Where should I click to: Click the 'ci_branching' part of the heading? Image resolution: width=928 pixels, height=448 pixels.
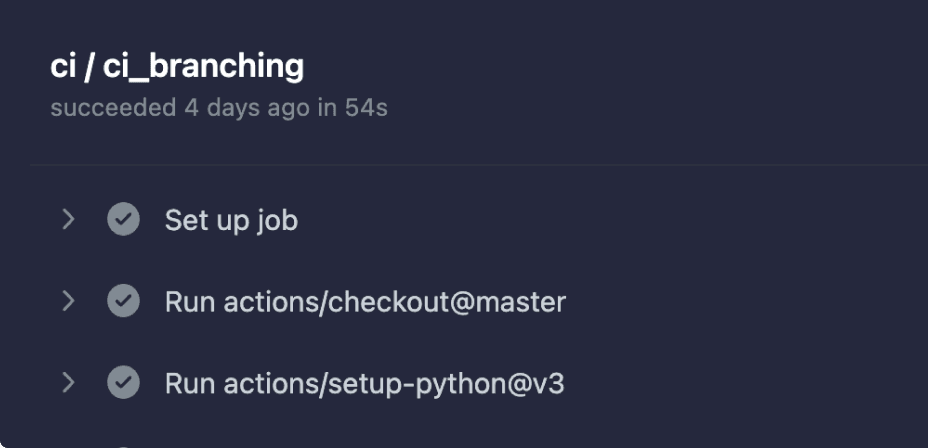click(203, 66)
